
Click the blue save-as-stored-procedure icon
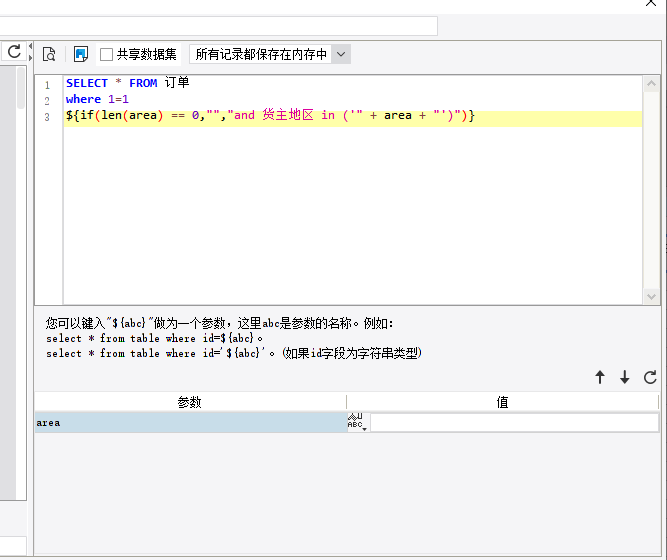coord(80,54)
